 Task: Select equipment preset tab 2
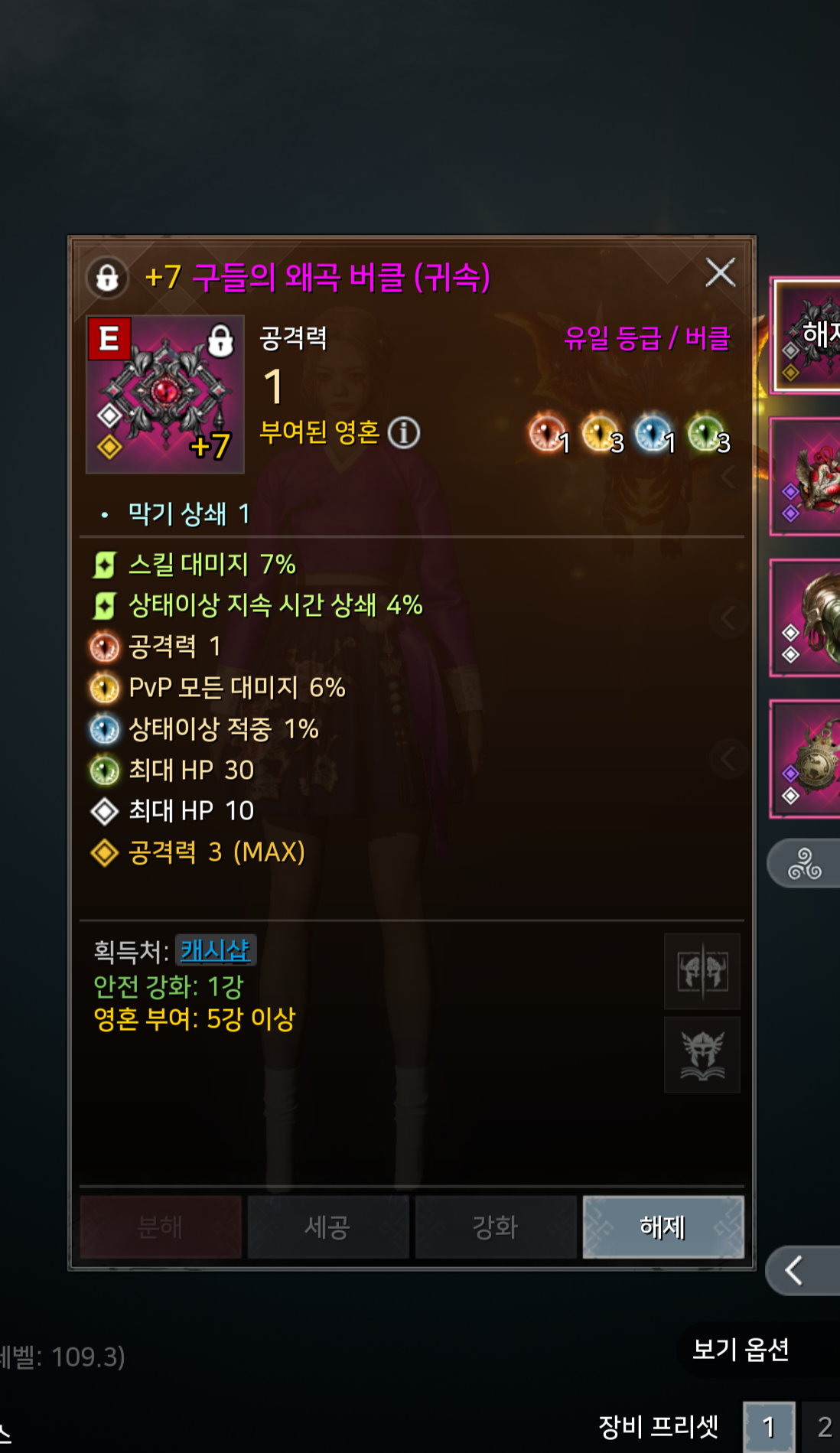(823, 1427)
